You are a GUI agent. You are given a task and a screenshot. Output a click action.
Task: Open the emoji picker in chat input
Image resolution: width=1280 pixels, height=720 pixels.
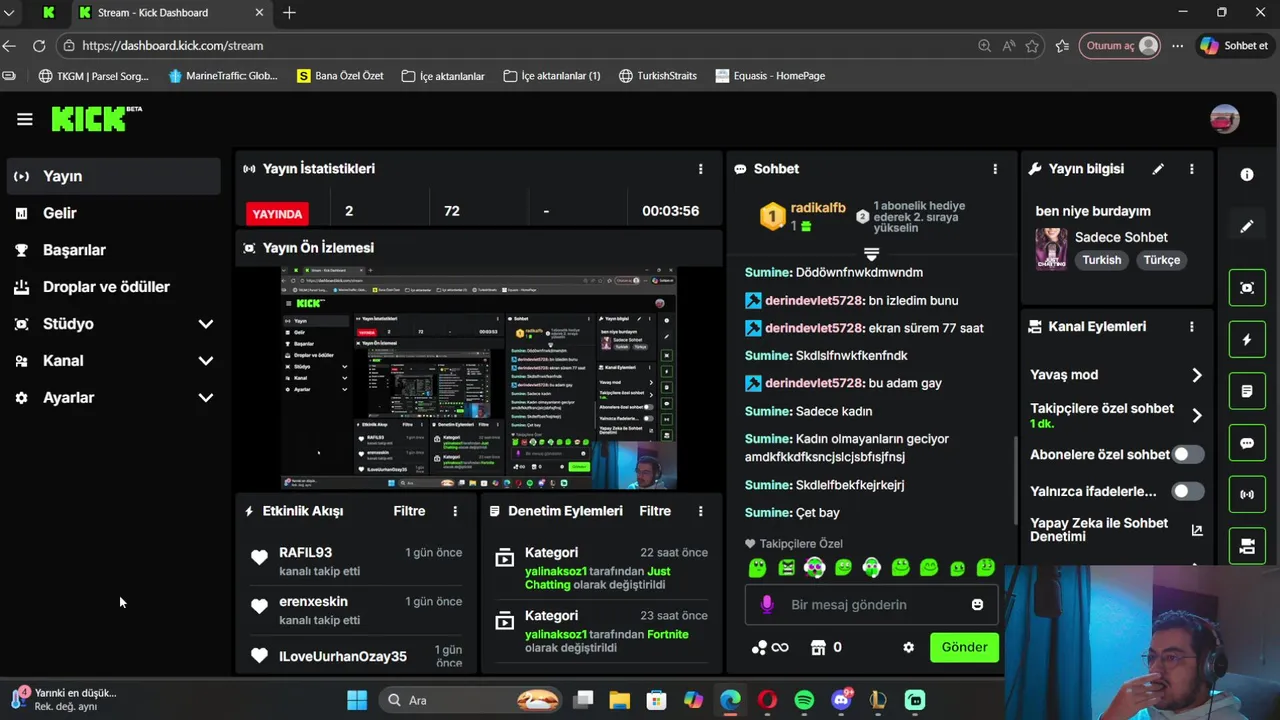pyautogui.click(x=977, y=604)
